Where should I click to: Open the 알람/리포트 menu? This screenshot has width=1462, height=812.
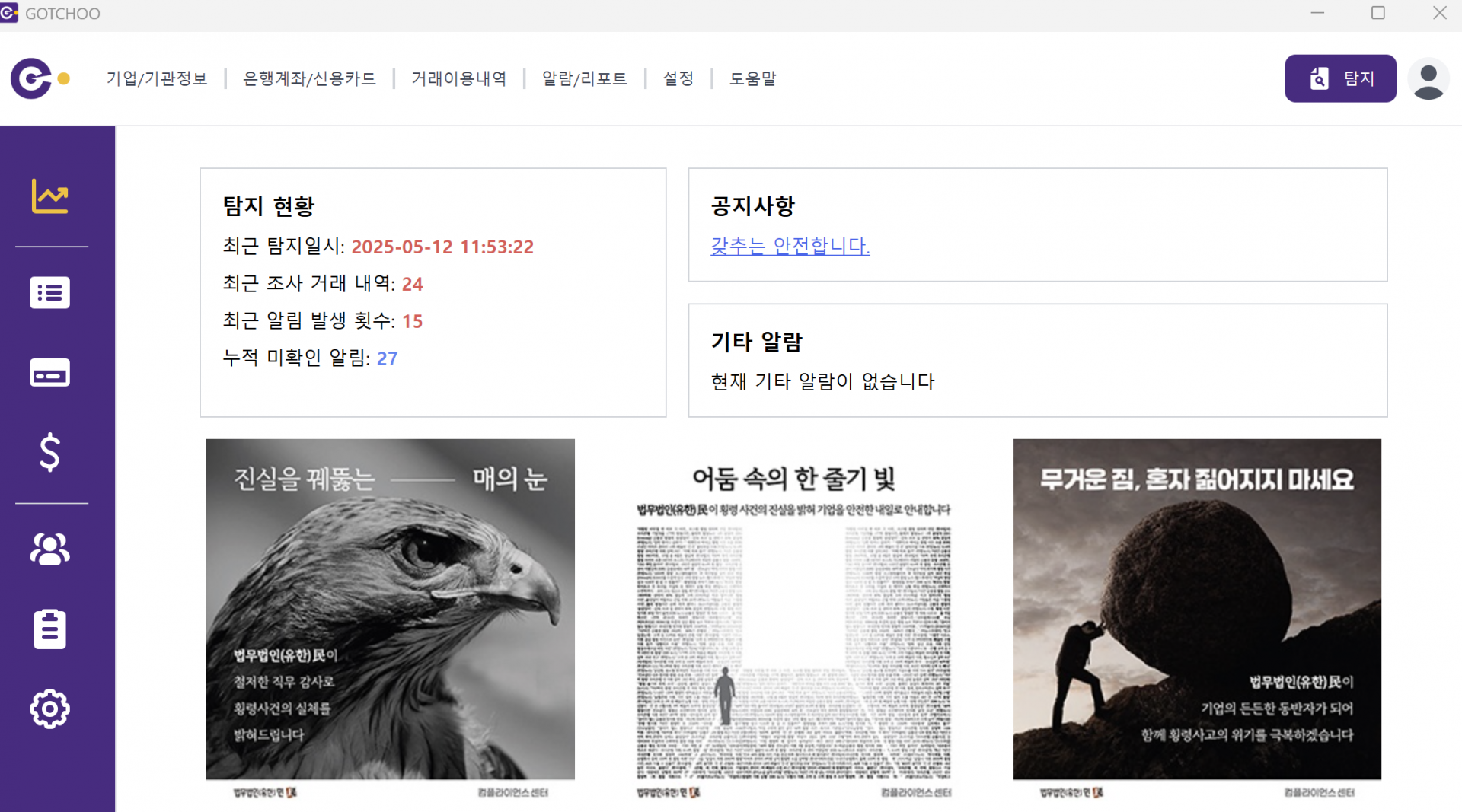click(585, 78)
